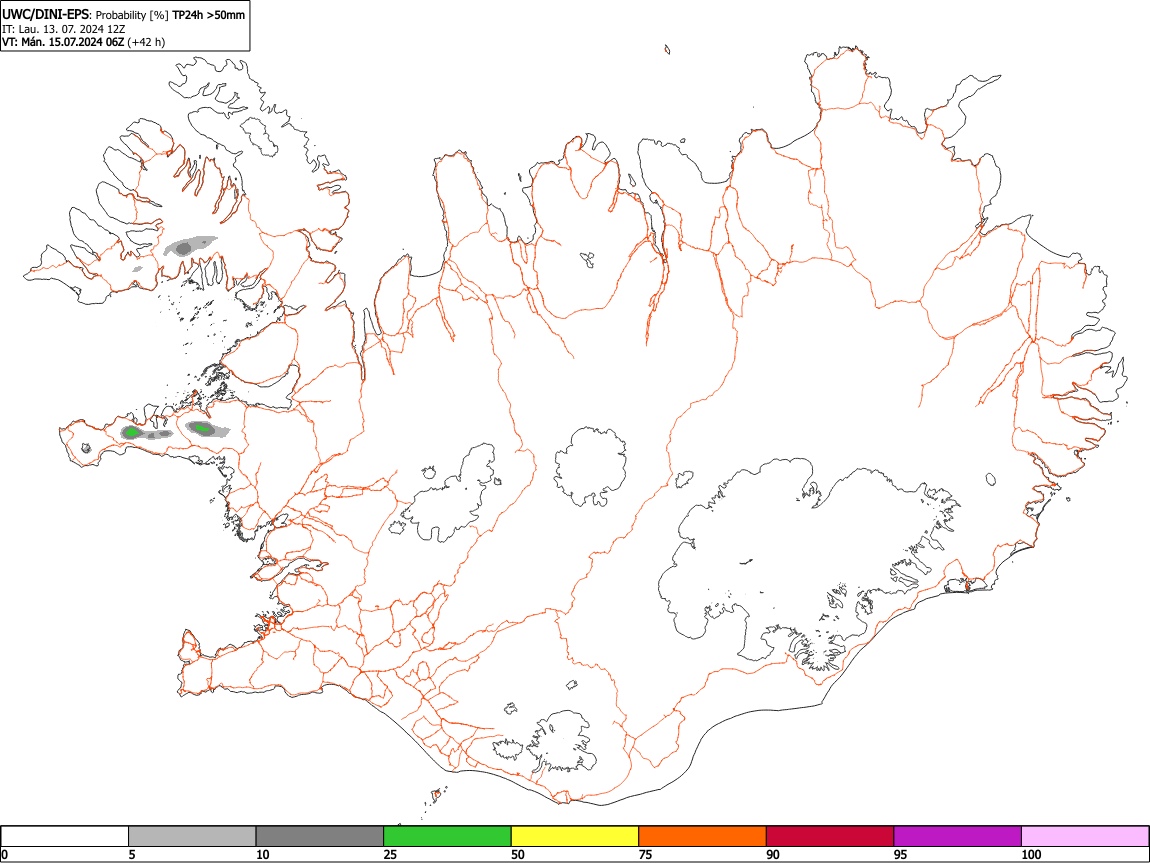Screen dimensions: 1150x863
Task: Click the '(+42 h)' forecast lead text
Action: click(x=146, y=43)
